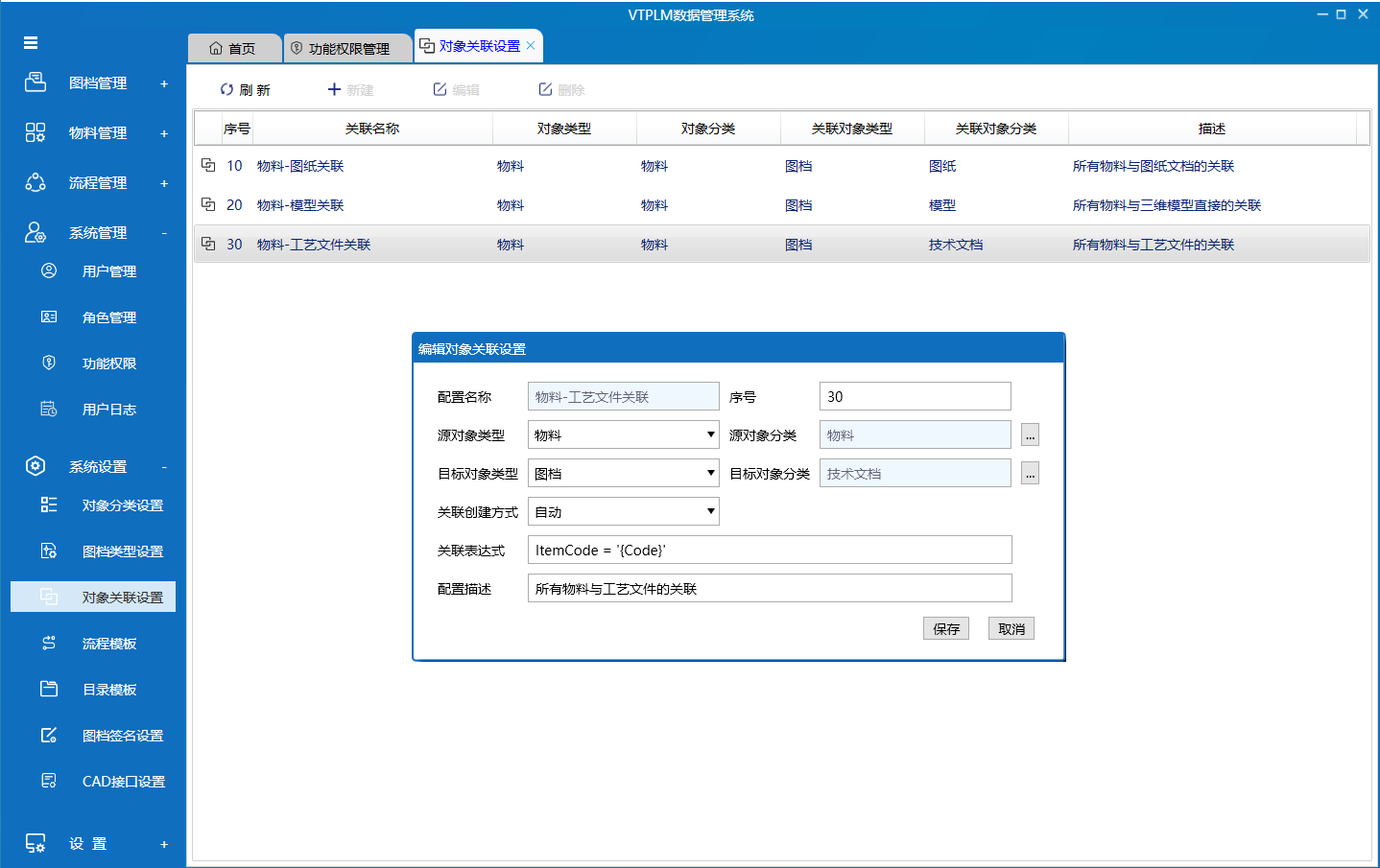Click browse button next to 目标对象分类
Screen dimensions: 1380x868
(1030, 473)
